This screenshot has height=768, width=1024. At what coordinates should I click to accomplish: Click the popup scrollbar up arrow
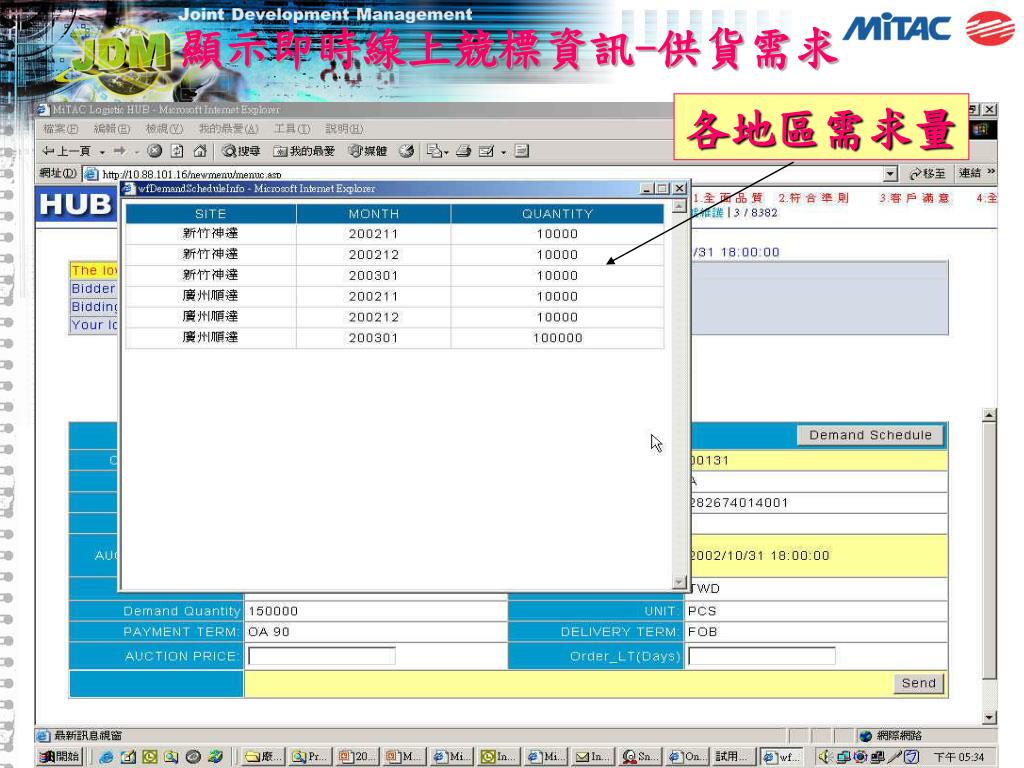pyautogui.click(x=679, y=206)
